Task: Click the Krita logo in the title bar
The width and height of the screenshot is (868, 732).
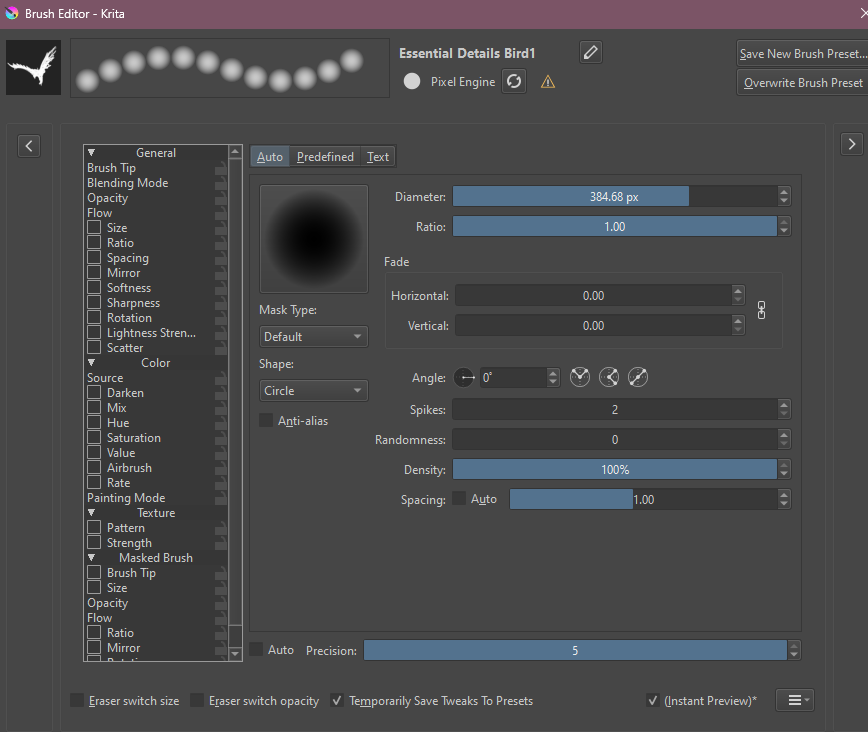Action: pyautogui.click(x=12, y=14)
